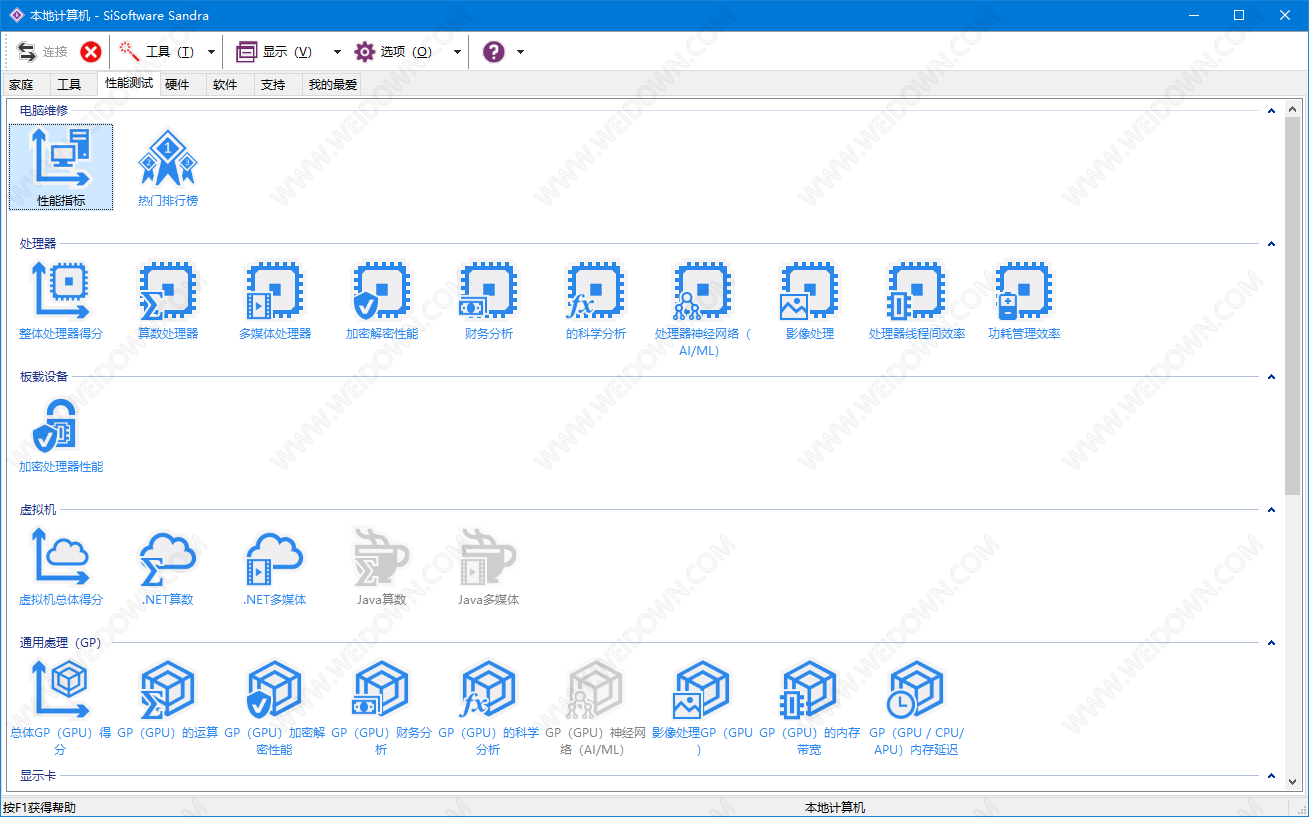Open GP (GPU) 财务分析 test
This screenshot has height=817, width=1309.
tap(382, 707)
